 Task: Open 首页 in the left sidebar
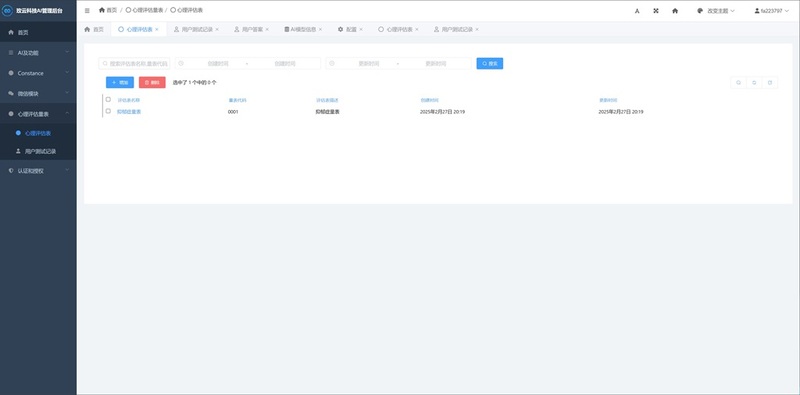point(38,32)
